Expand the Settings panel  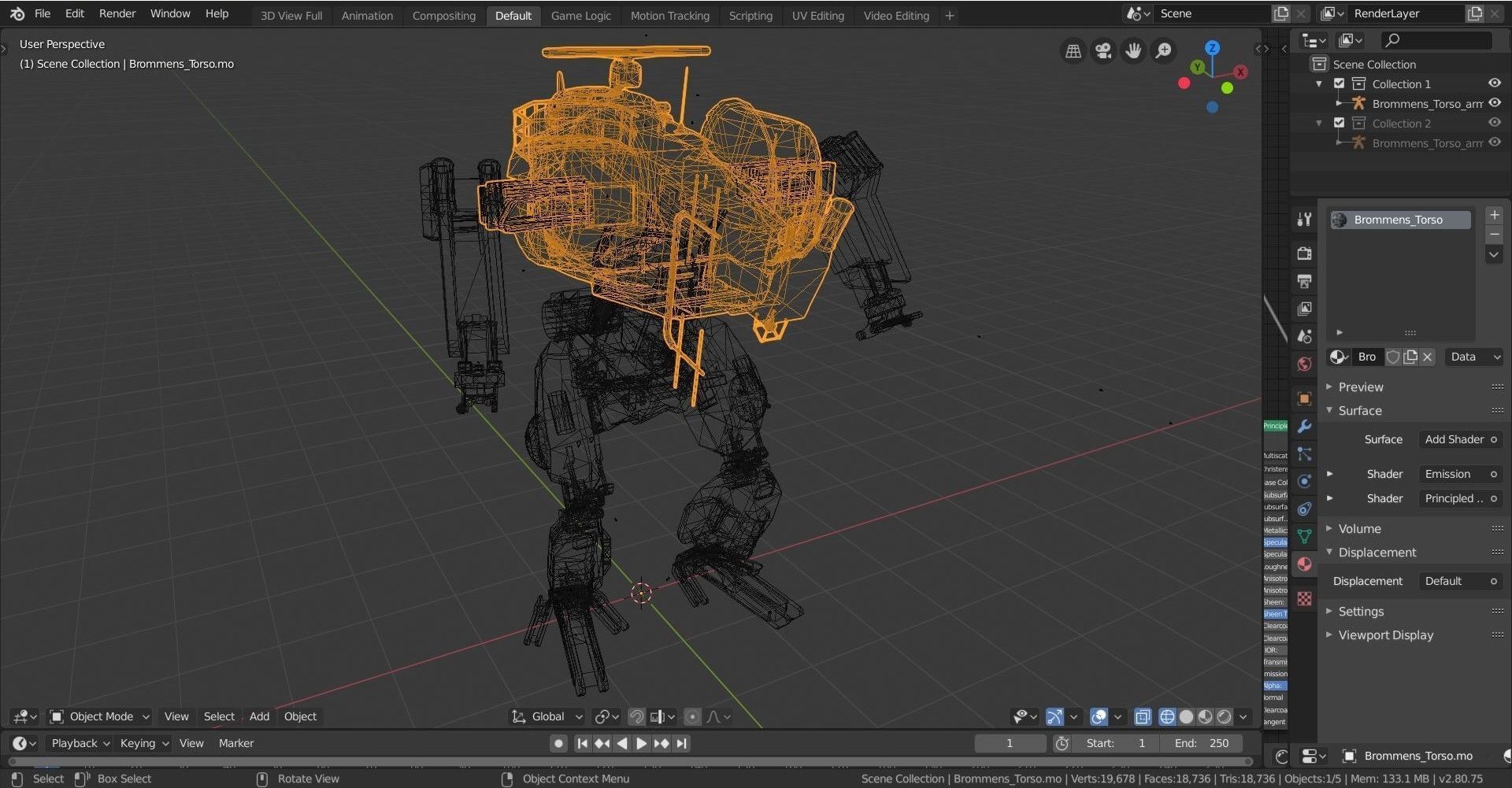pos(1360,611)
